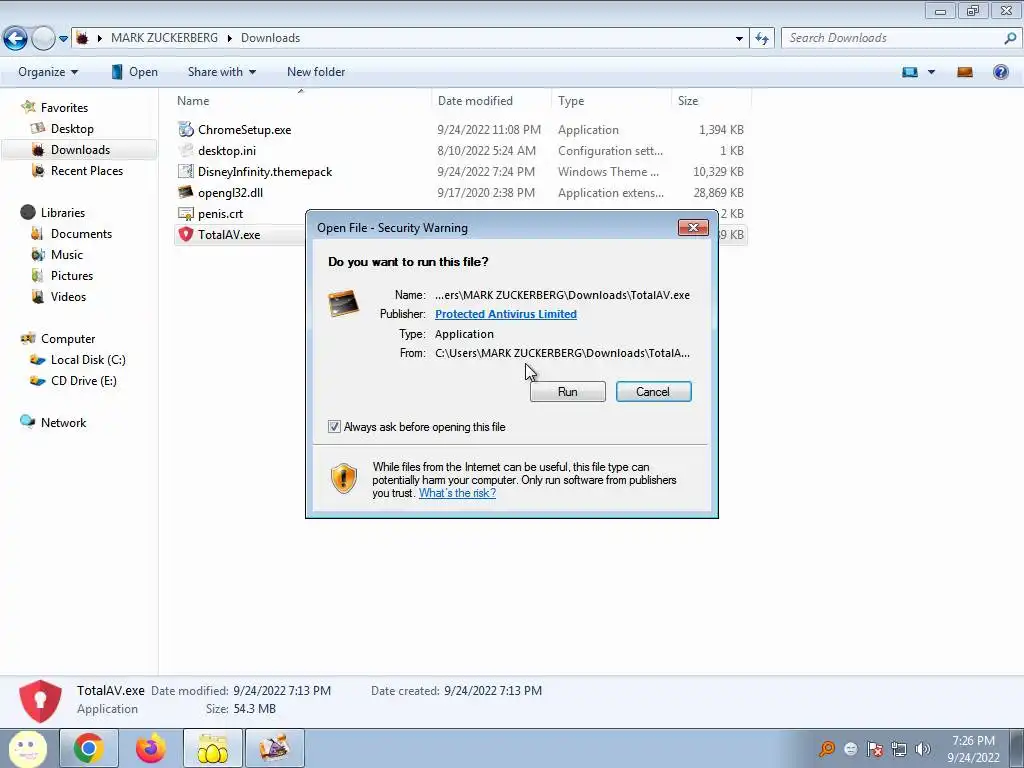
Task: Click the Back navigation arrow button
Action: (x=15, y=39)
